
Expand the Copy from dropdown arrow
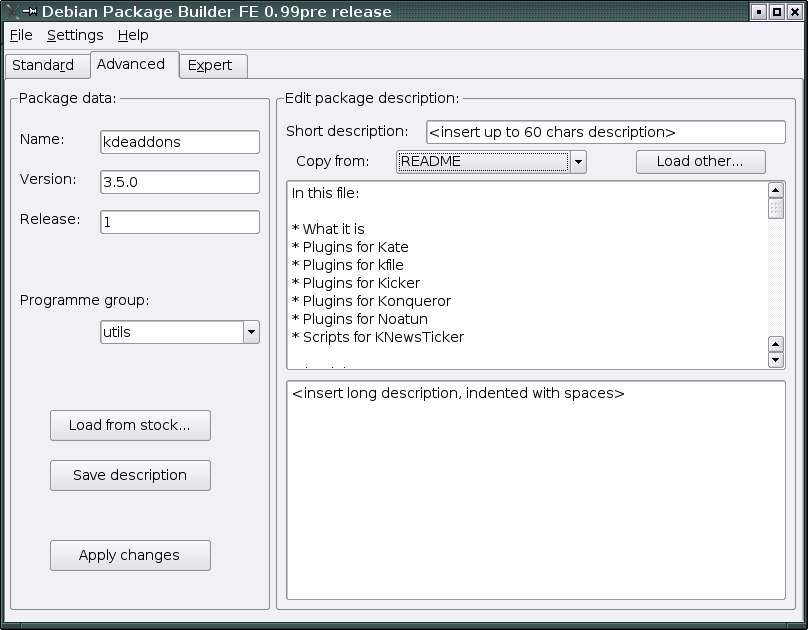pos(578,162)
